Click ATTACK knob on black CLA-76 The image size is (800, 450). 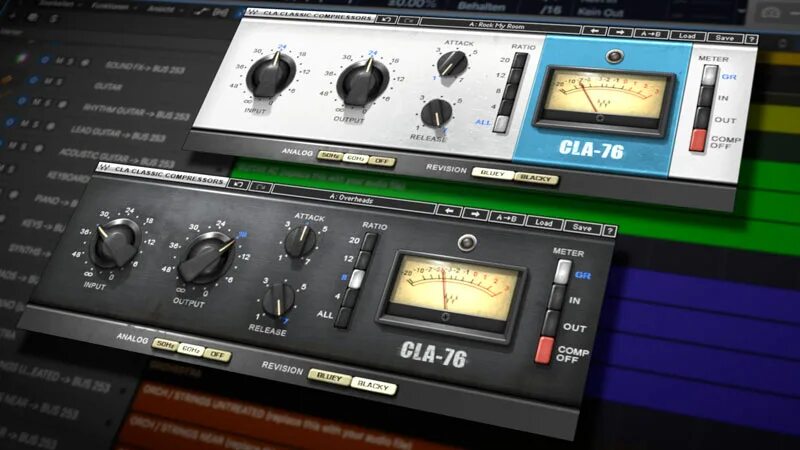pos(300,241)
